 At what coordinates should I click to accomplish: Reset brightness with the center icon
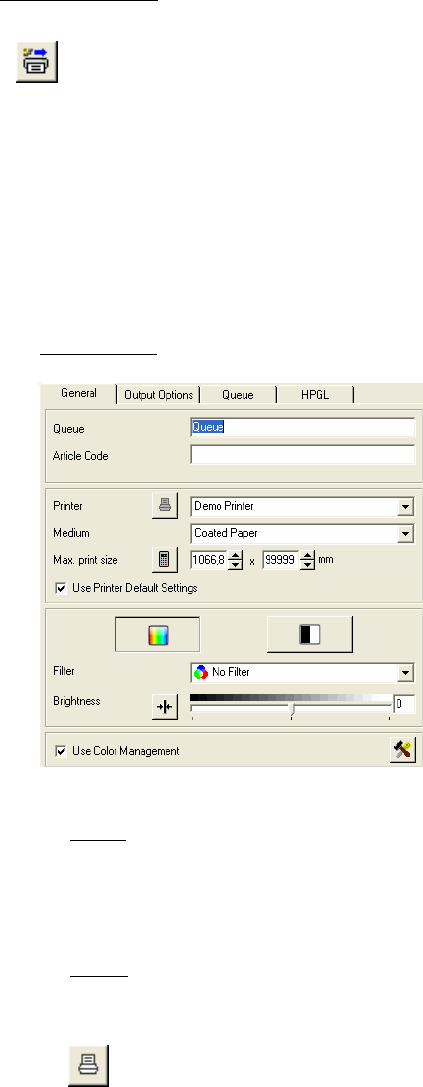coord(166,706)
